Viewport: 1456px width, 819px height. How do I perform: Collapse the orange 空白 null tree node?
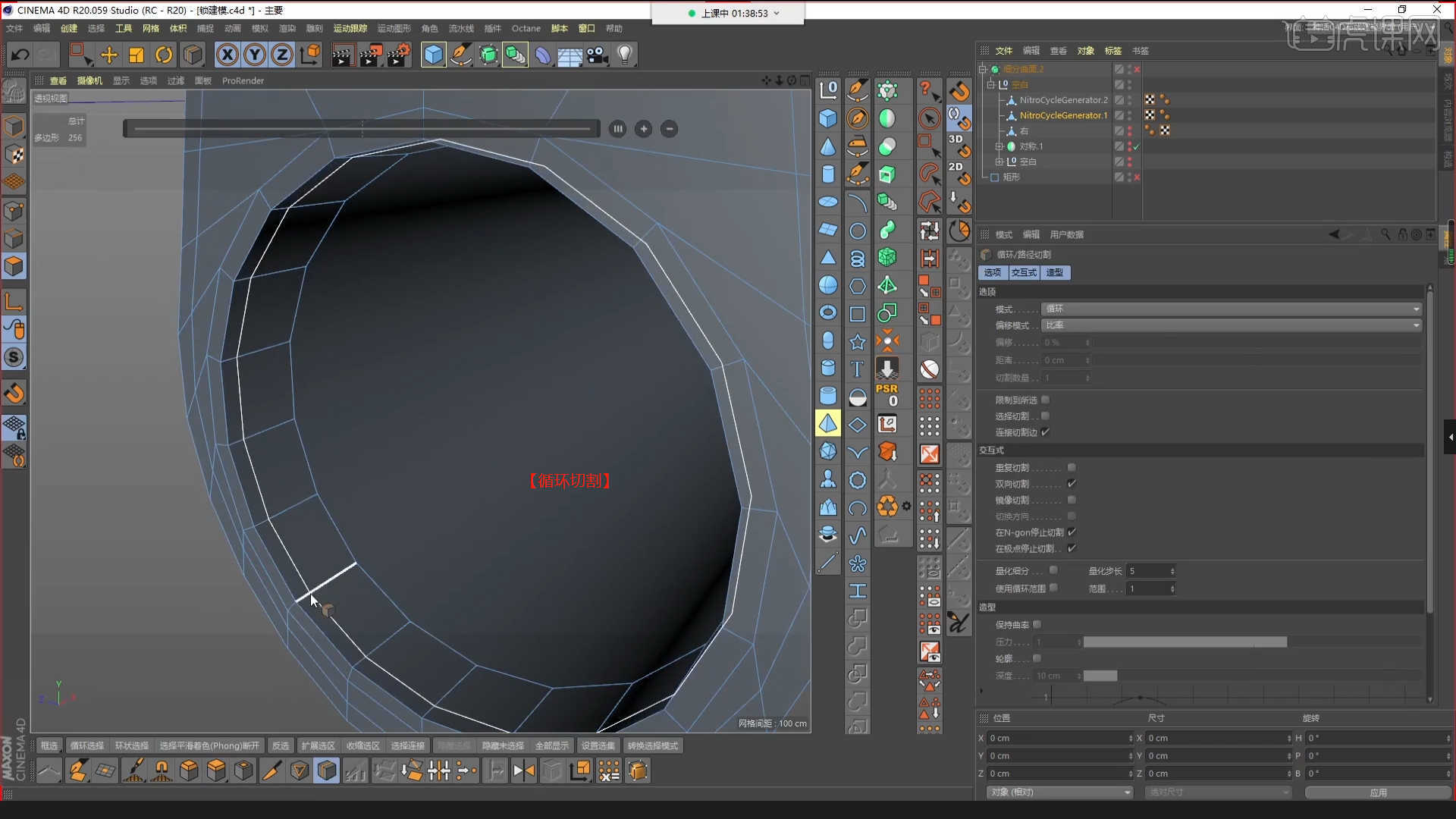pos(991,85)
